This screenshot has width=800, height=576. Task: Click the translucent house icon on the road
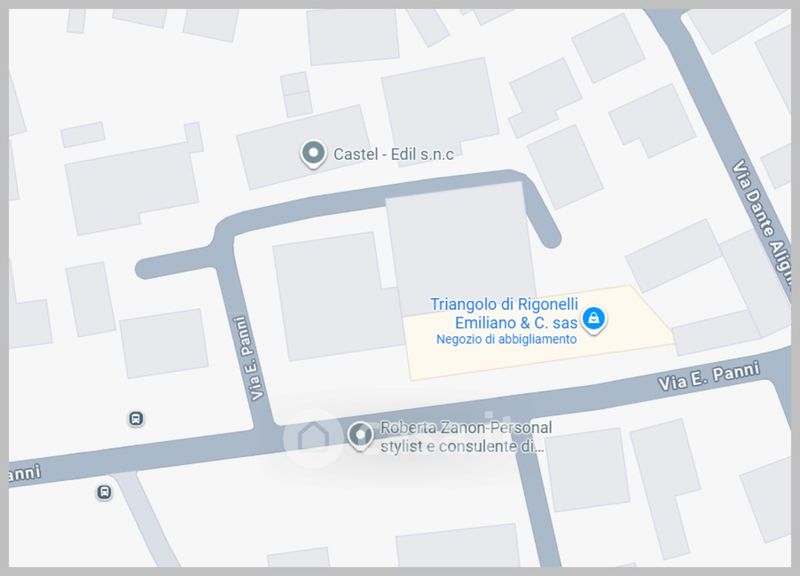tap(313, 437)
